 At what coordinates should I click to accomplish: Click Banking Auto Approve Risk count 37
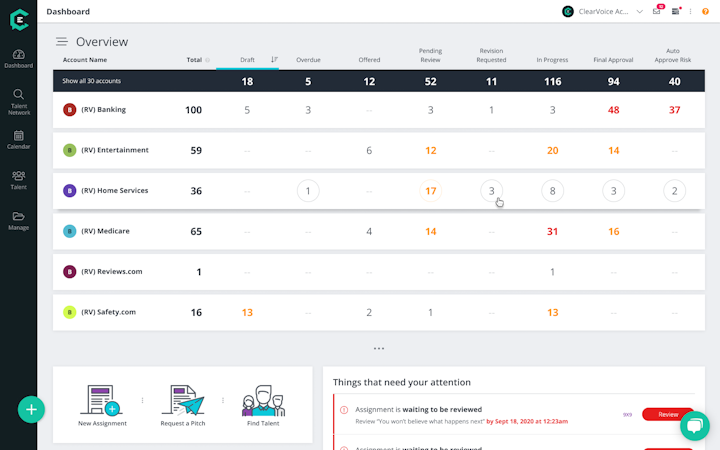point(675,110)
